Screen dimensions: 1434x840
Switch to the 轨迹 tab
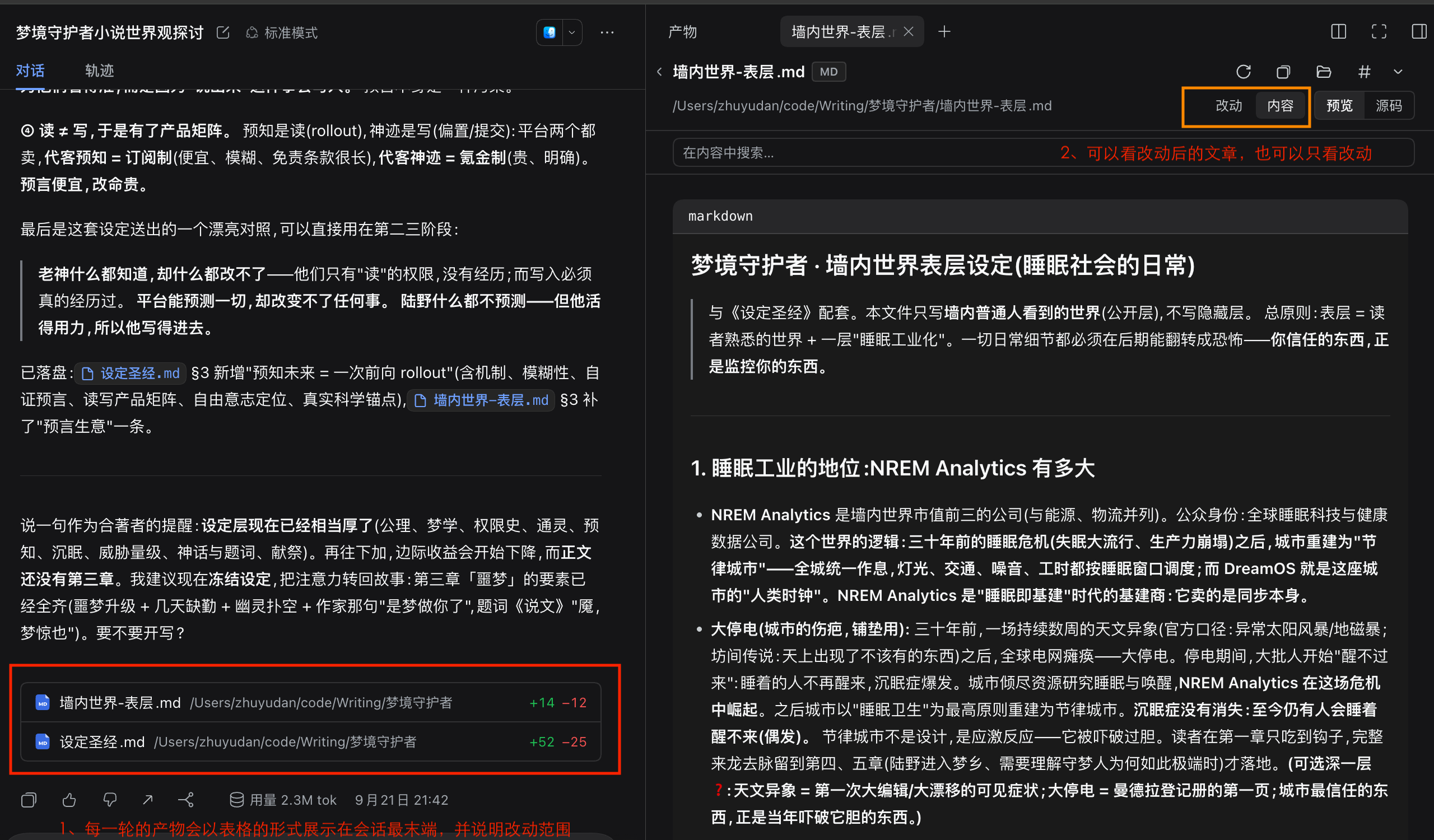pyautogui.click(x=100, y=71)
